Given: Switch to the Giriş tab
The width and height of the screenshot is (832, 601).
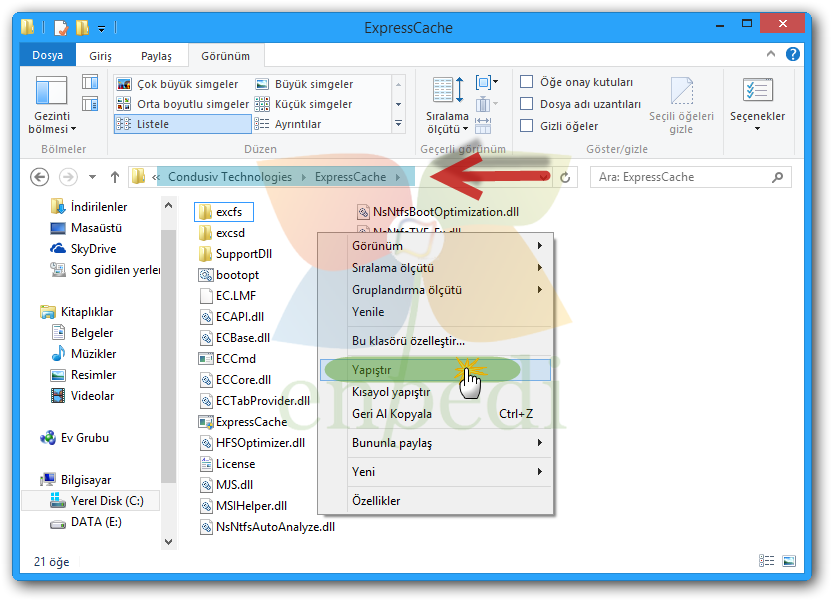Looking at the screenshot, I should (100, 56).
